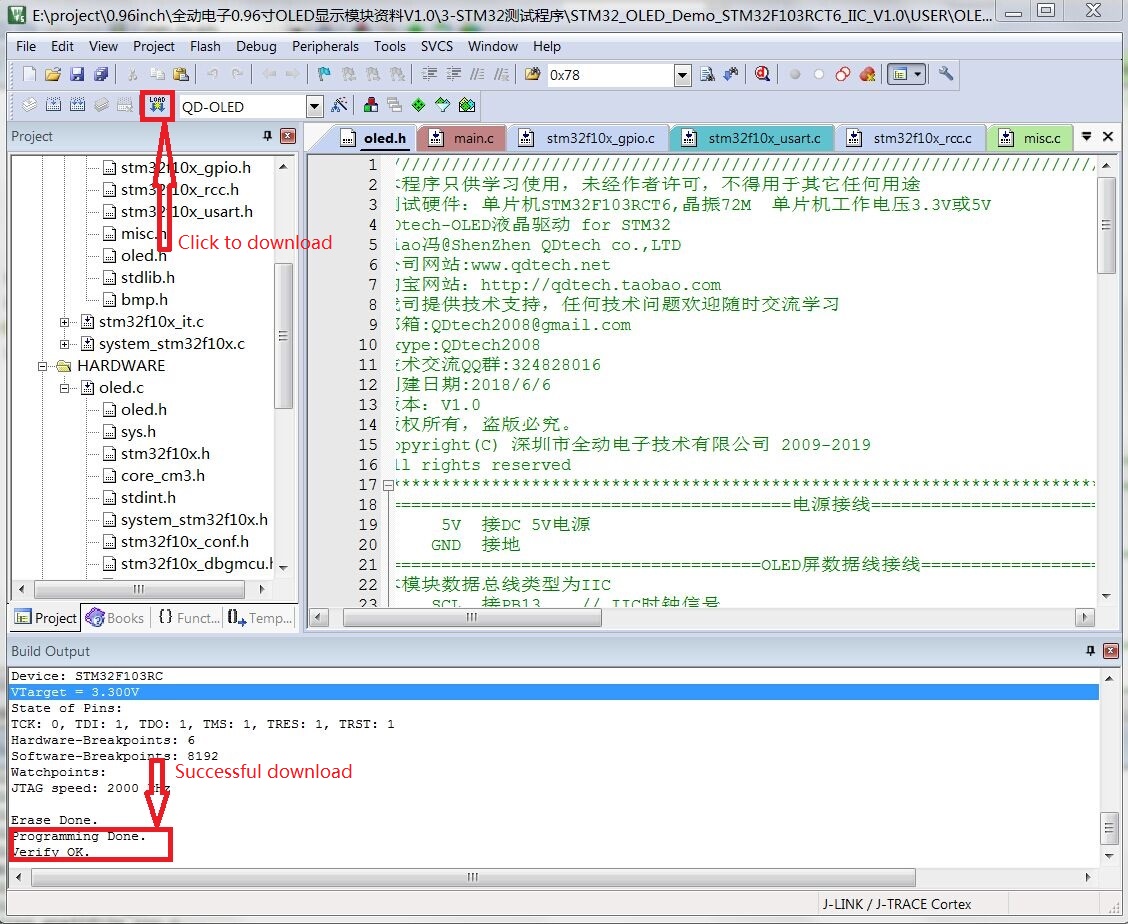Collapse the HARDWARE folder in tree
The width and height of the screenshot is (1128, 924).
point(44,366)
